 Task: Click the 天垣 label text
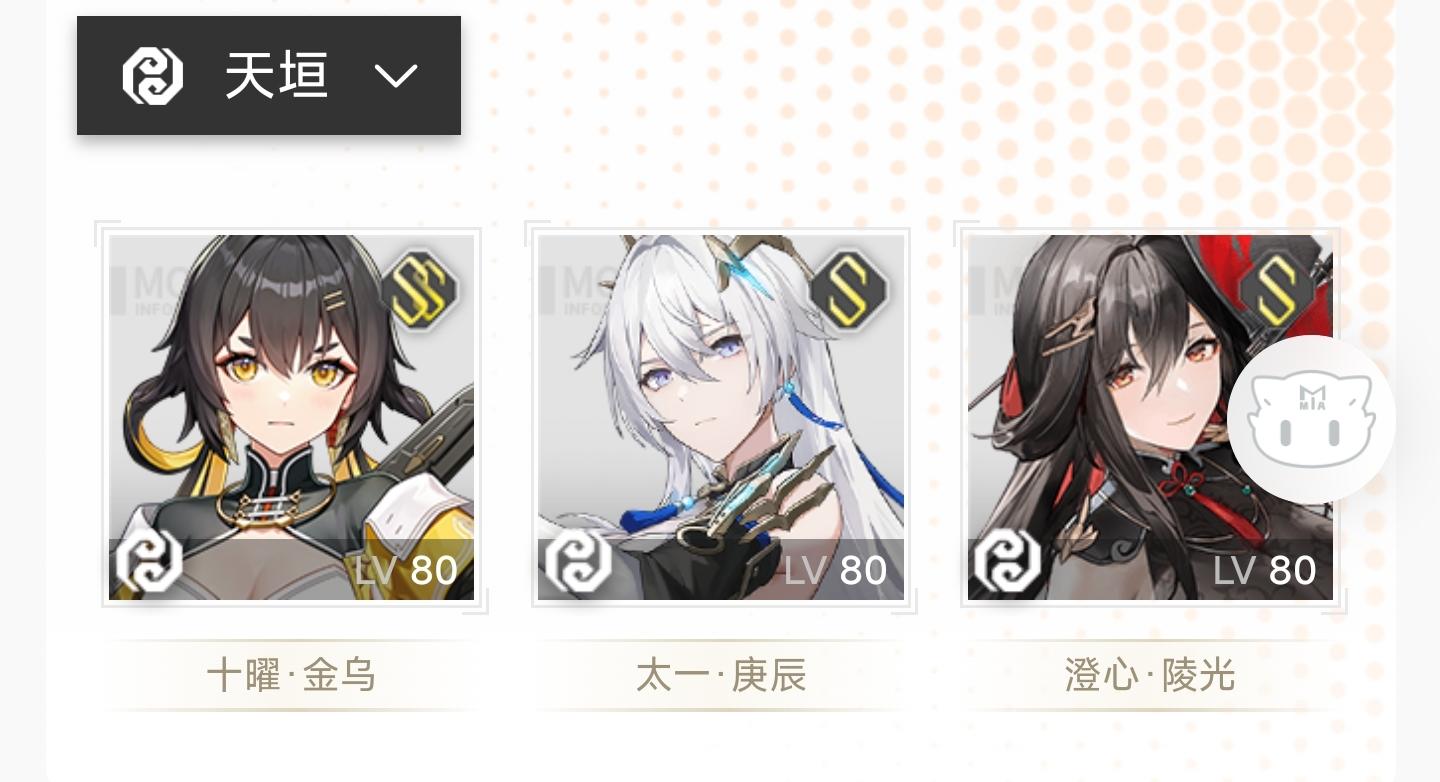coord(277,76)
